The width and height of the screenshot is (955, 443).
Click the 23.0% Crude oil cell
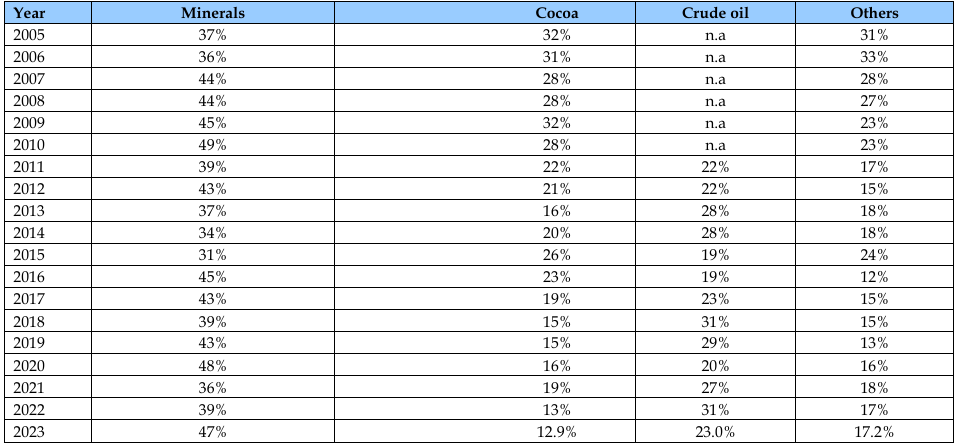(715, 431)
